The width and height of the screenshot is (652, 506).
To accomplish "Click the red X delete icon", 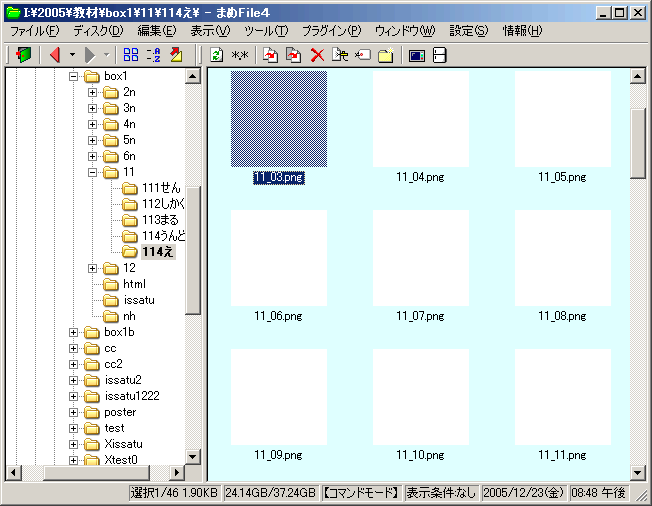I will coord(317,55).
